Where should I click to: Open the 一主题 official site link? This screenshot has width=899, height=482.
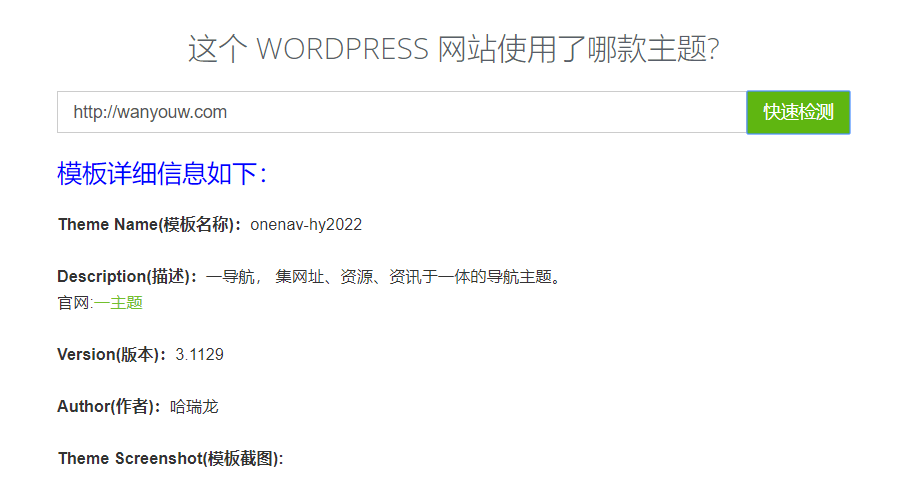[118, 302]
